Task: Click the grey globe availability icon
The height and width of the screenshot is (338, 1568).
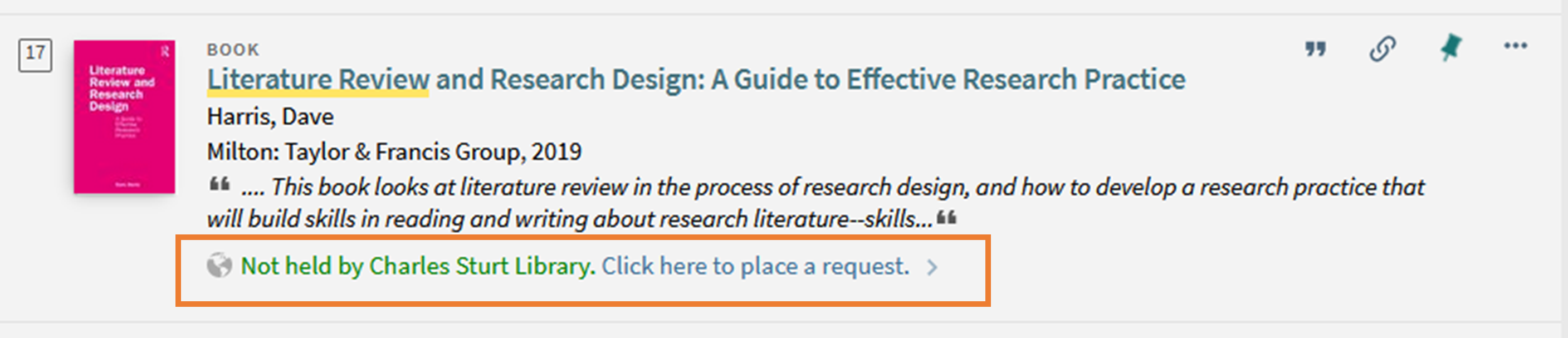Action: click(219, 266)
